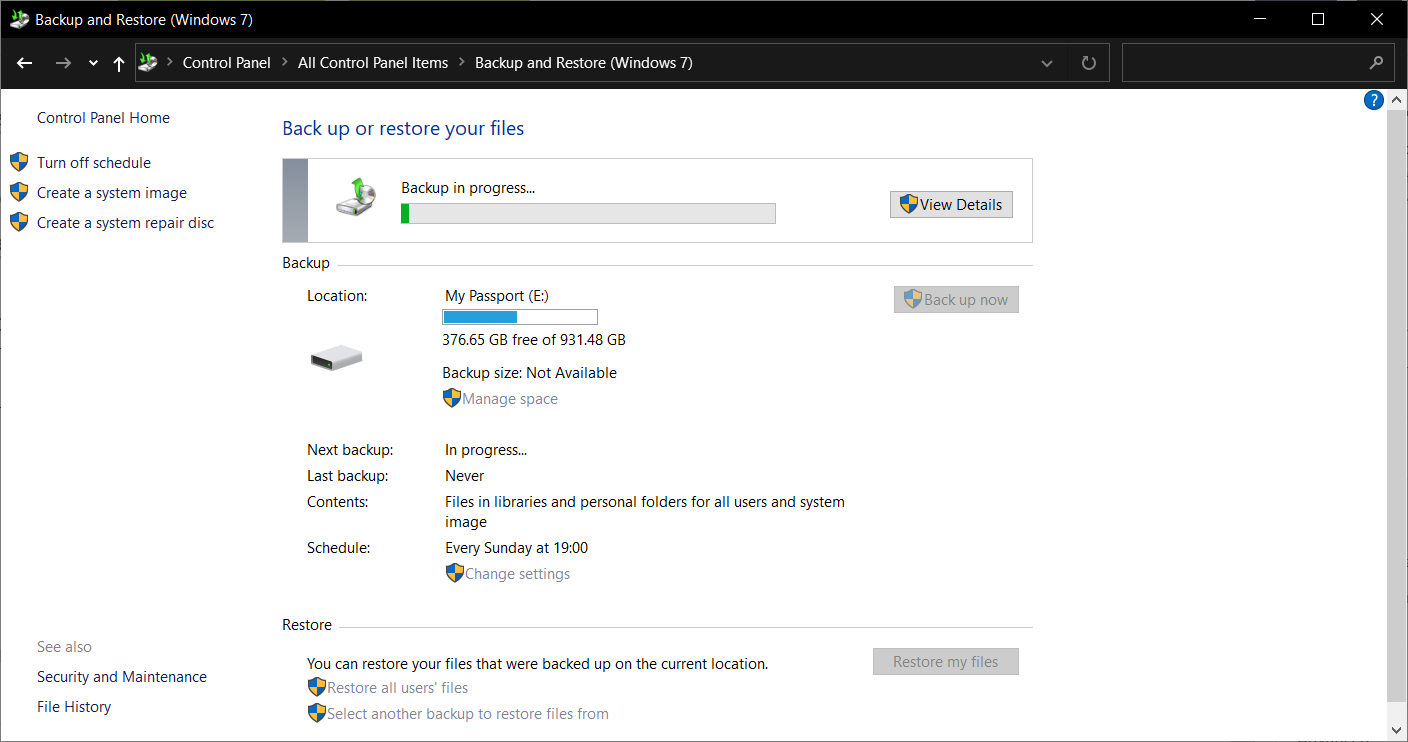1408x742 pixels.
Task: Open the Help question mark icon
Action: click(x=1374, y=100)
